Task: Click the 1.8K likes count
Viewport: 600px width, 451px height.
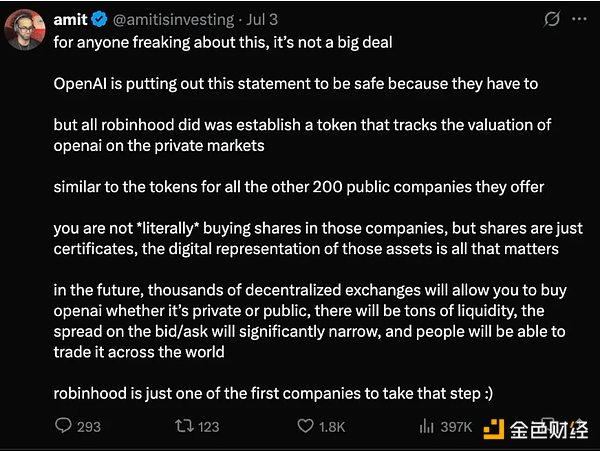Action: pos(332,427)
